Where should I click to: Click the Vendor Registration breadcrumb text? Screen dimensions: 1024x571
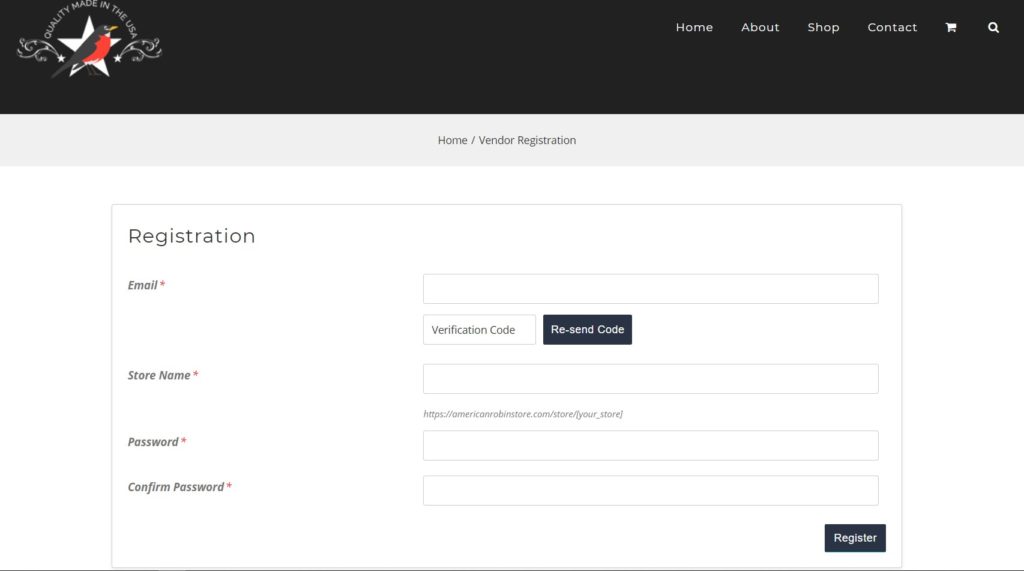(527, 141)
